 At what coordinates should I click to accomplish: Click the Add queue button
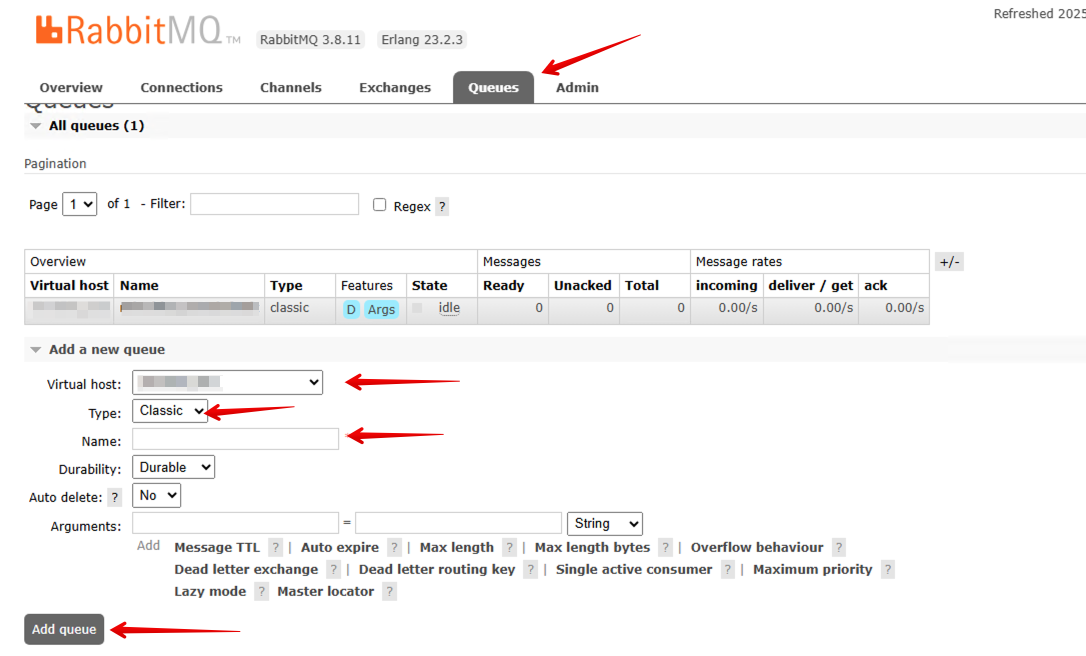tap(64, 629)
